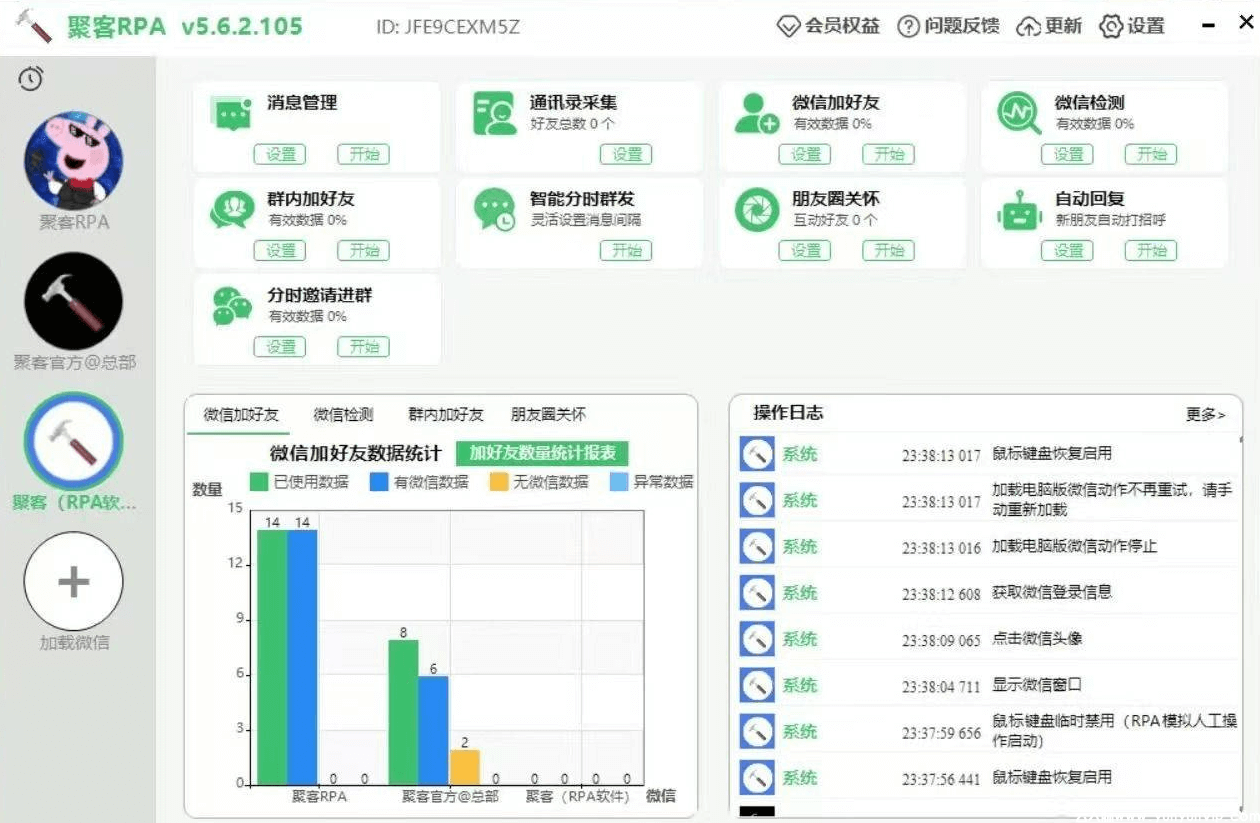Expand operation log with 更多>

[x=1205, y=414]
